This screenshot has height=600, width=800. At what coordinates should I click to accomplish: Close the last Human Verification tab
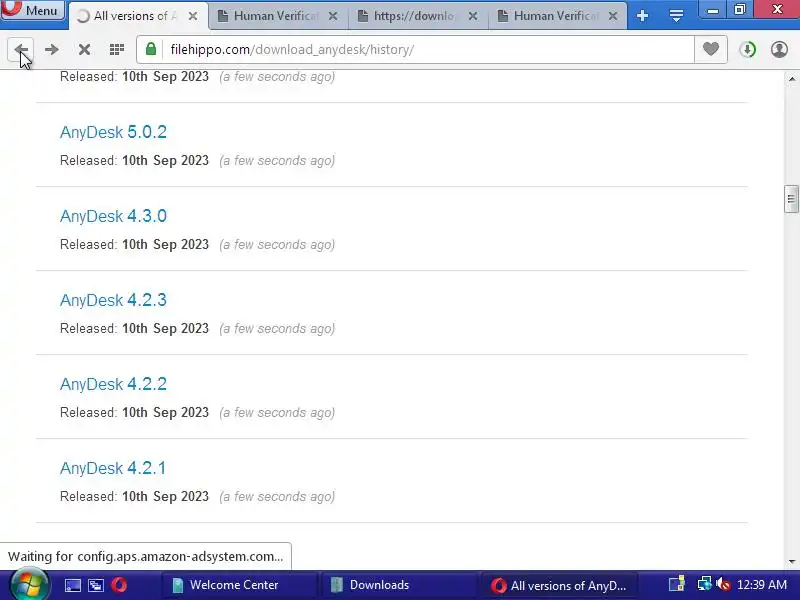pos(613,16)
